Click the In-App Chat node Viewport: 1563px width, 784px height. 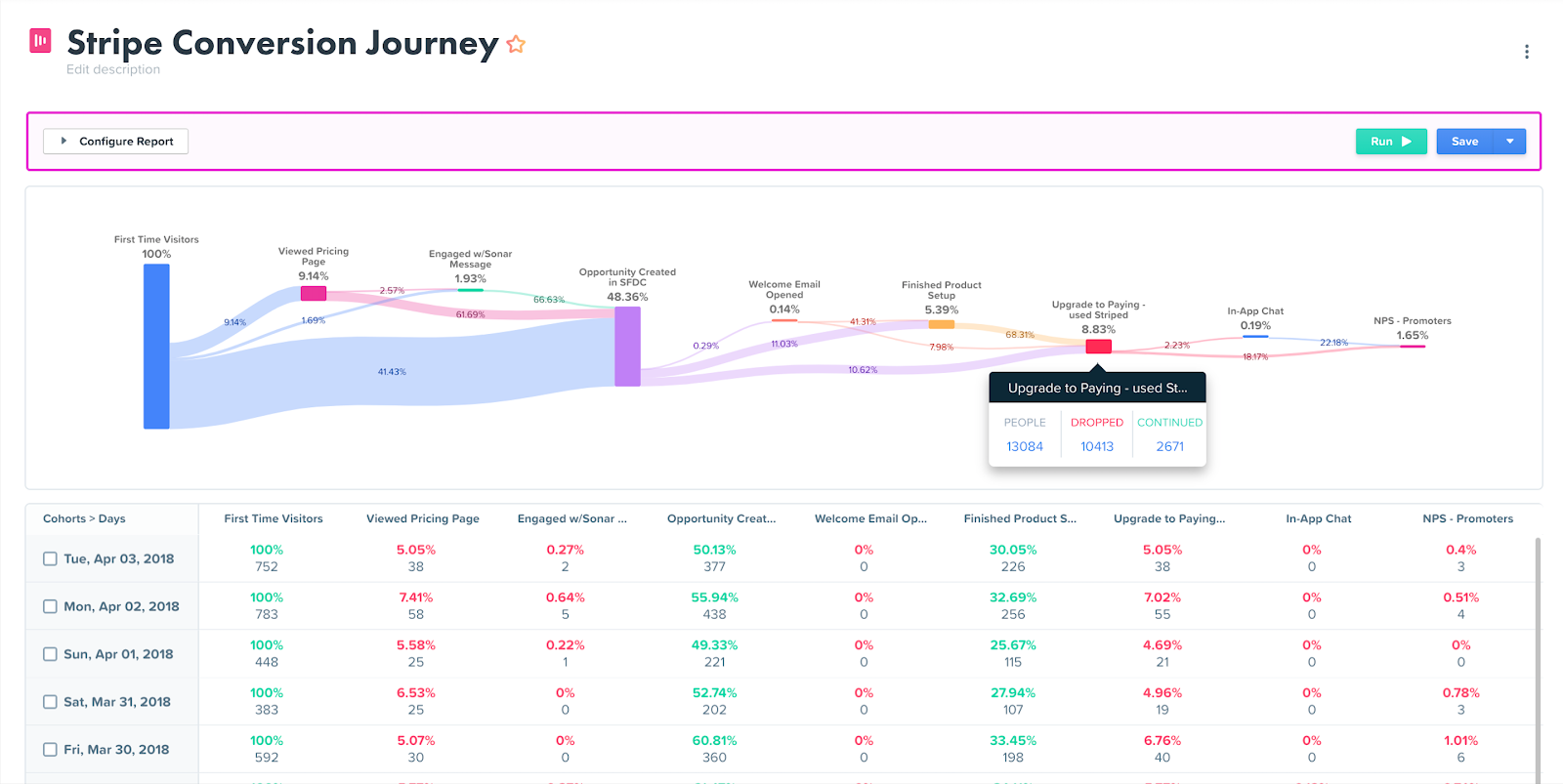(x=1255, y=337)
